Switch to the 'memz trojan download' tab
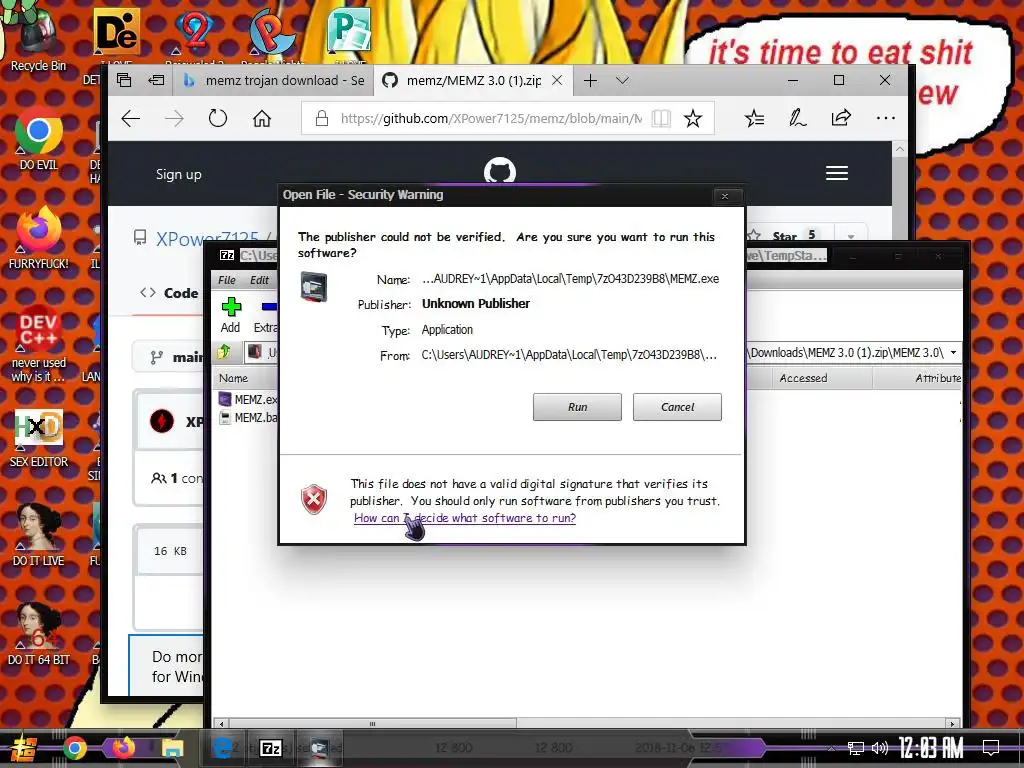 point(274,80)
